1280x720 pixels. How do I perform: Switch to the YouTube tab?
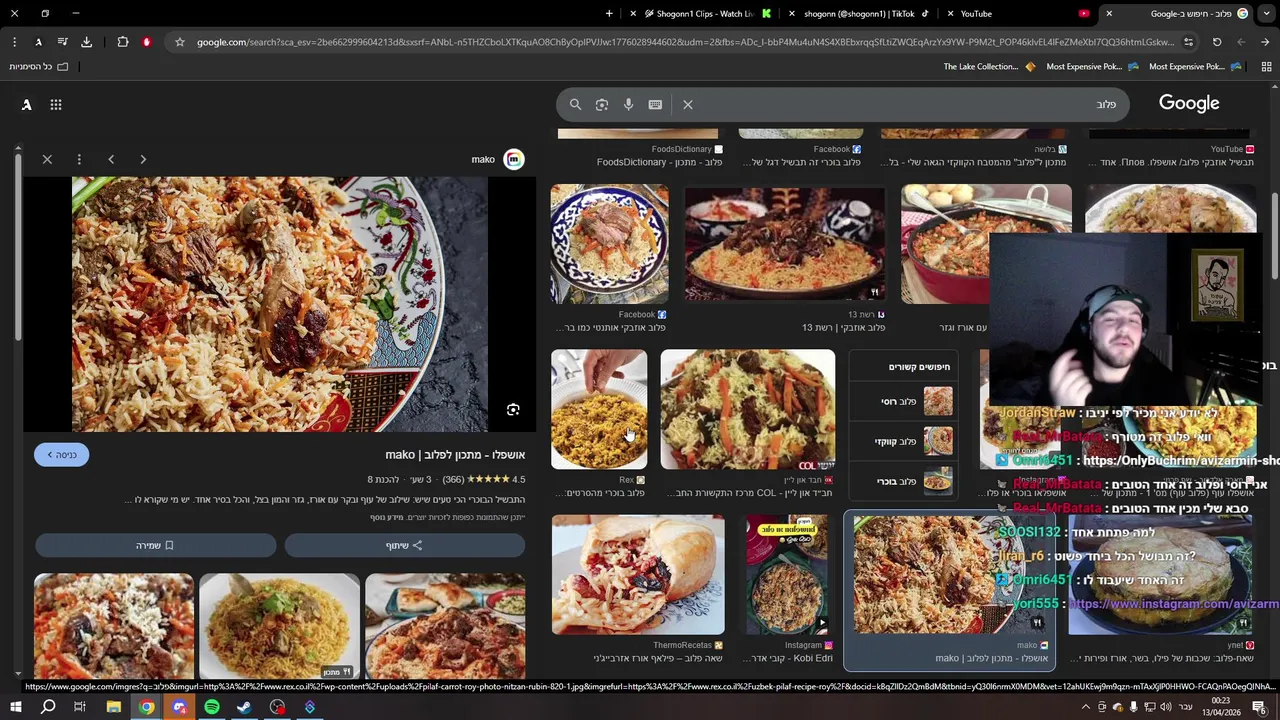[x=1020, y=14]
